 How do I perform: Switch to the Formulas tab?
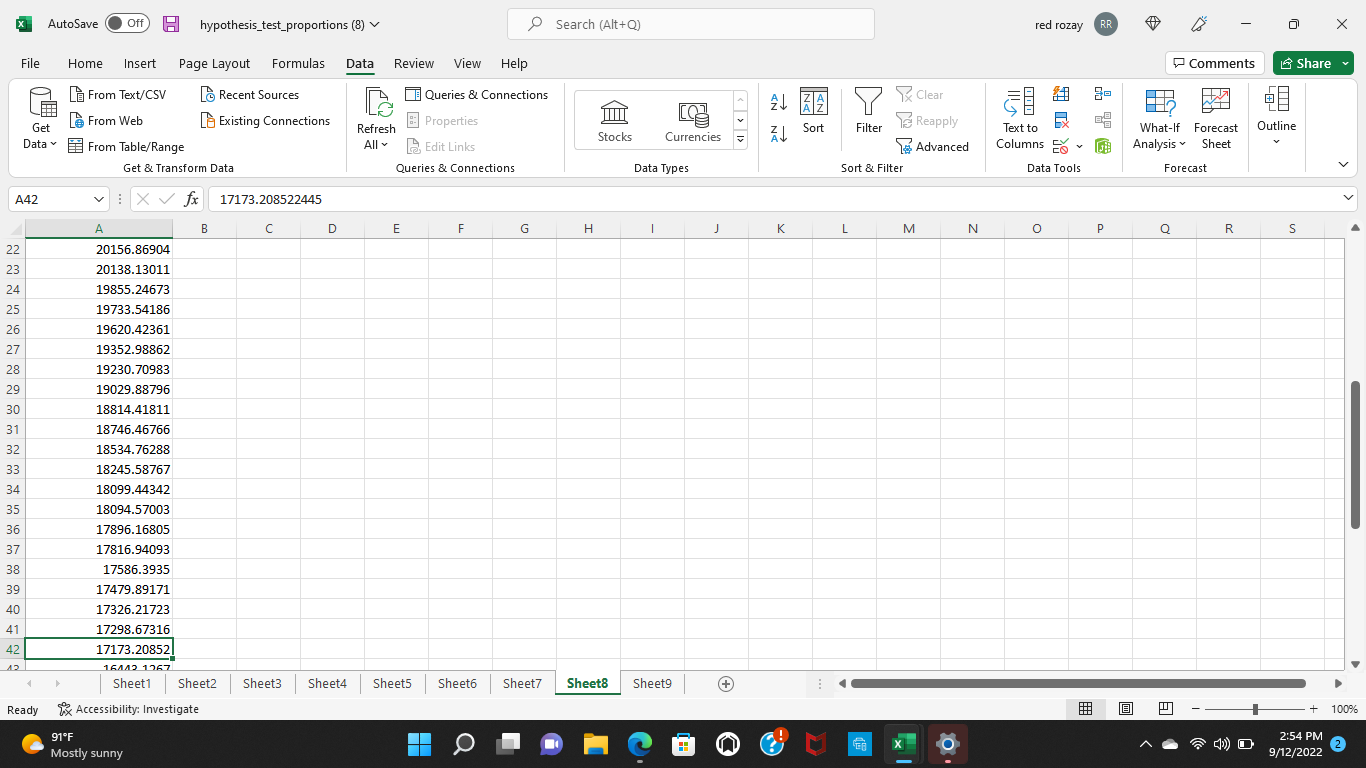click(298, 63)
